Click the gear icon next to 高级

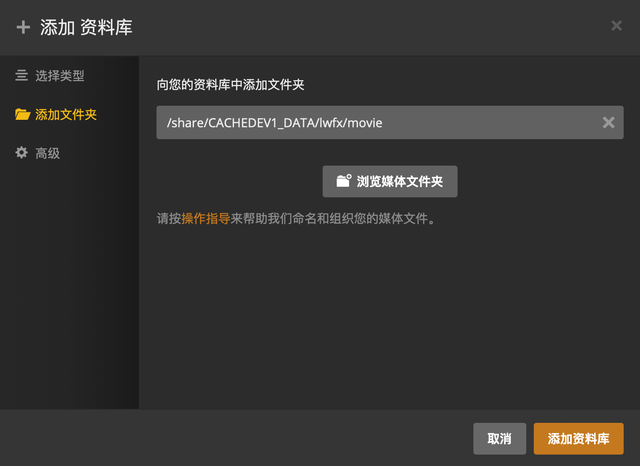pyautogui.click(x=22, y=153)
